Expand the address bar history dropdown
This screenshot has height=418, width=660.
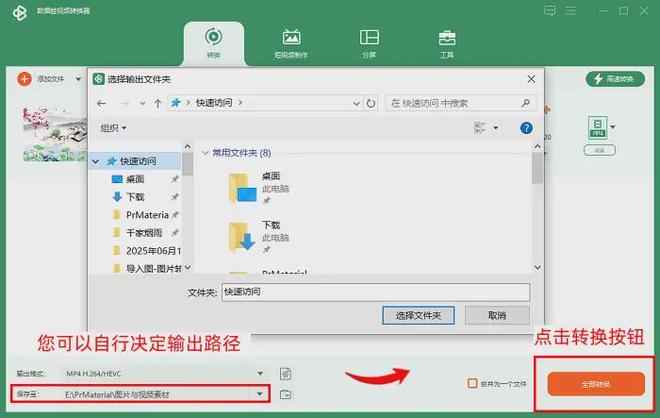pyautogui.click(x=357, y=103)
